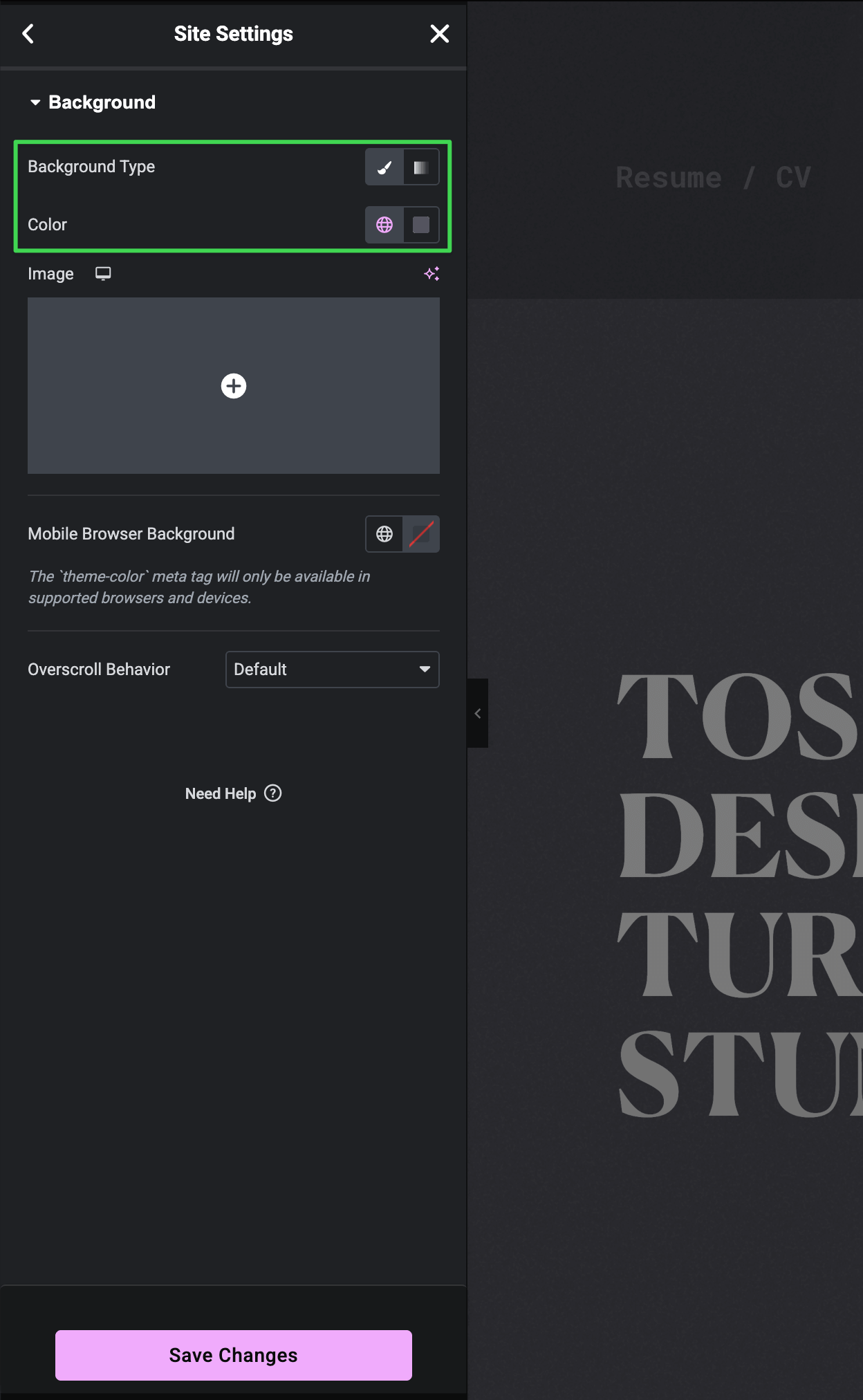Click the desktop responsive icon beside Image
The height and width of the screenshot is (1400, 863).
[103, 274]
